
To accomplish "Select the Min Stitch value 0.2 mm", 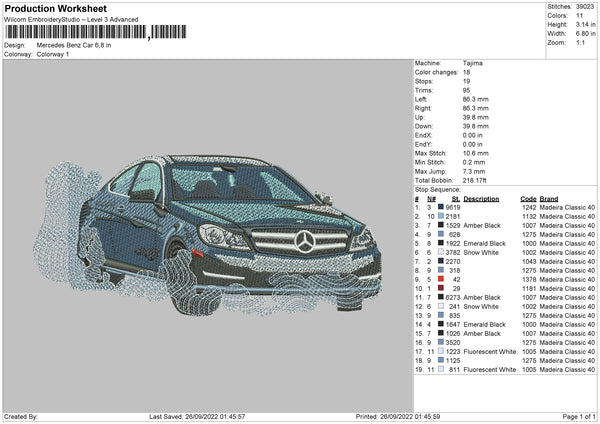I will (474, 163).
